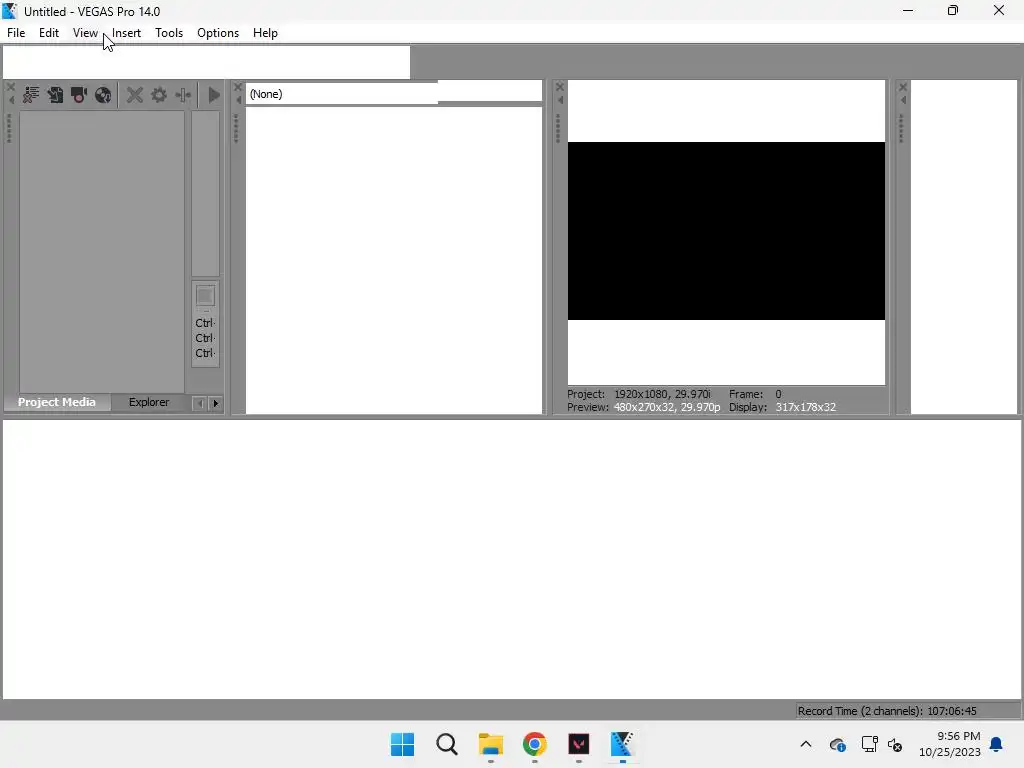Open the Windows Start menu
1024x768 pixels.
point(402,744)
